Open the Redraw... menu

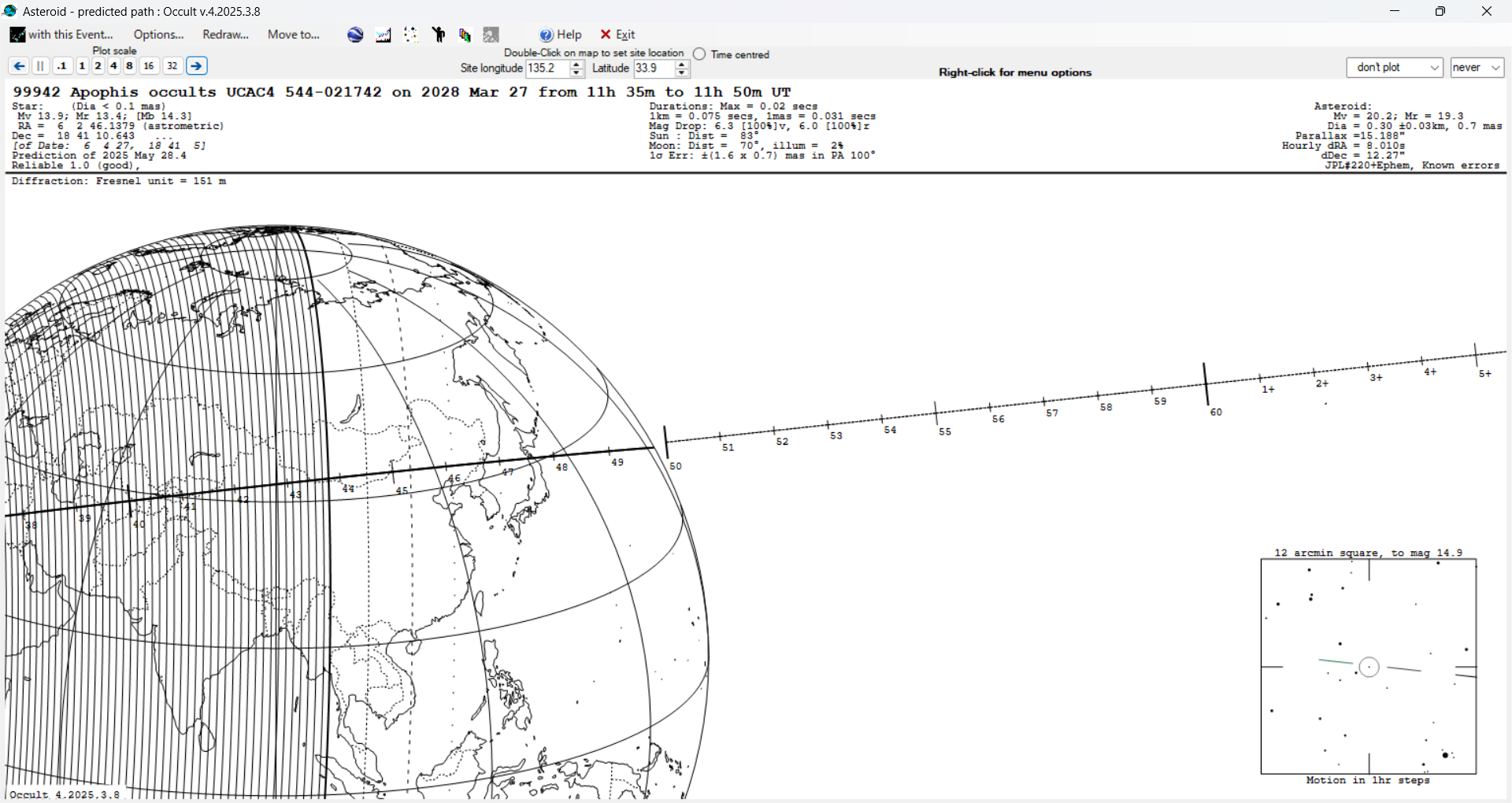225,35
